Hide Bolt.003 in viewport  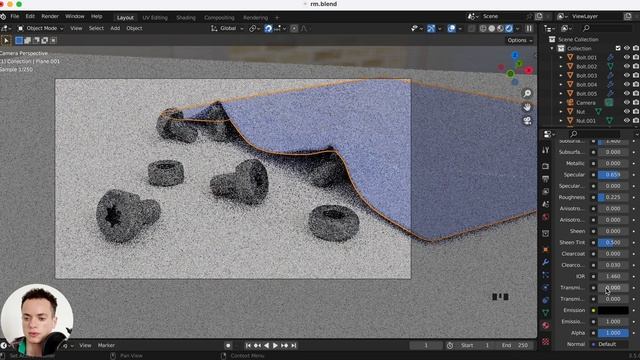pos(627,76)
